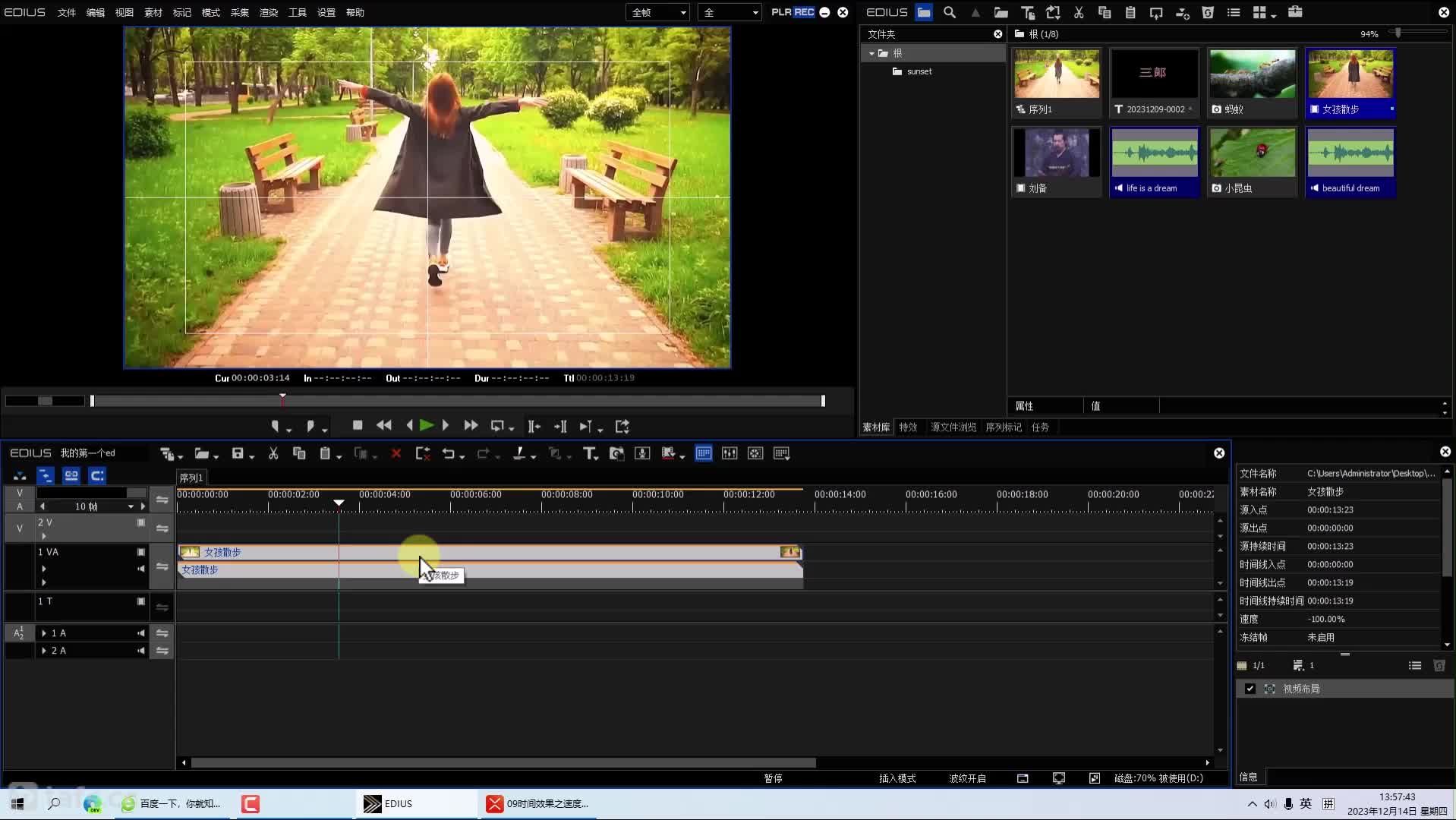Toggle Group/link mode in the timeline header

71,476
